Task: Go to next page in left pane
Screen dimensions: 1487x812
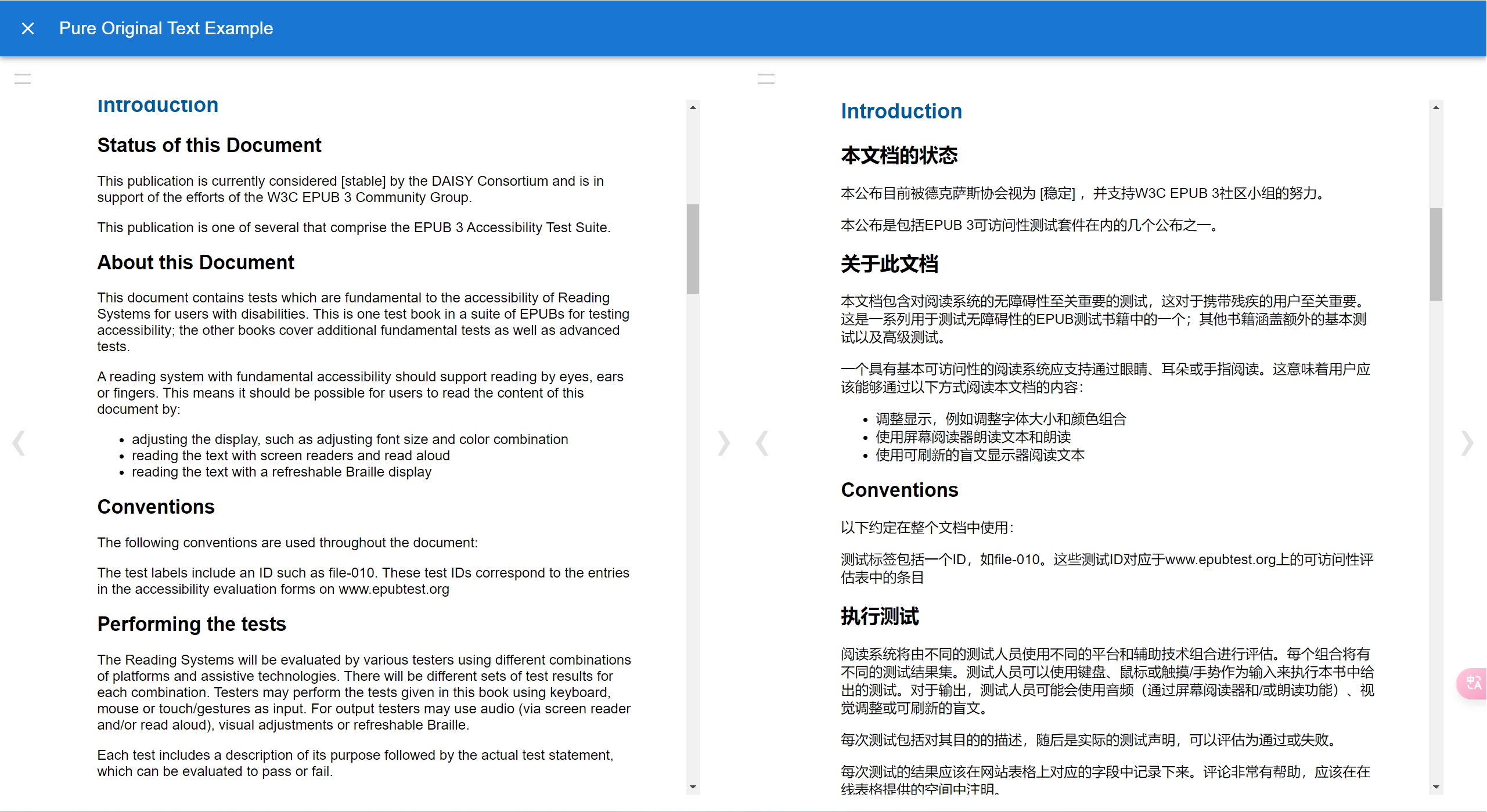Action: 723,443
